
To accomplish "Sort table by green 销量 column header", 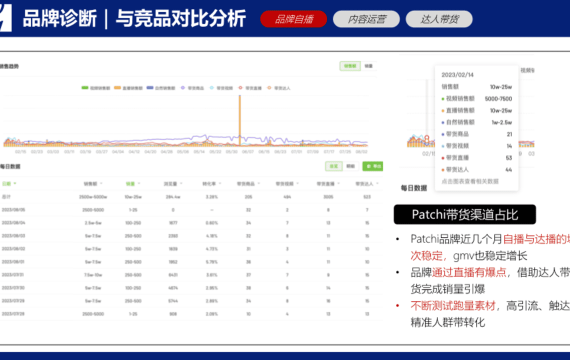I will tap(133, 184).
